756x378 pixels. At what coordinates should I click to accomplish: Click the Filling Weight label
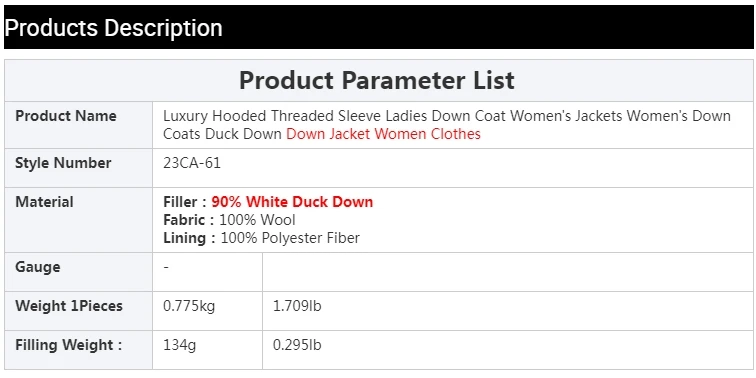(68, 345)
